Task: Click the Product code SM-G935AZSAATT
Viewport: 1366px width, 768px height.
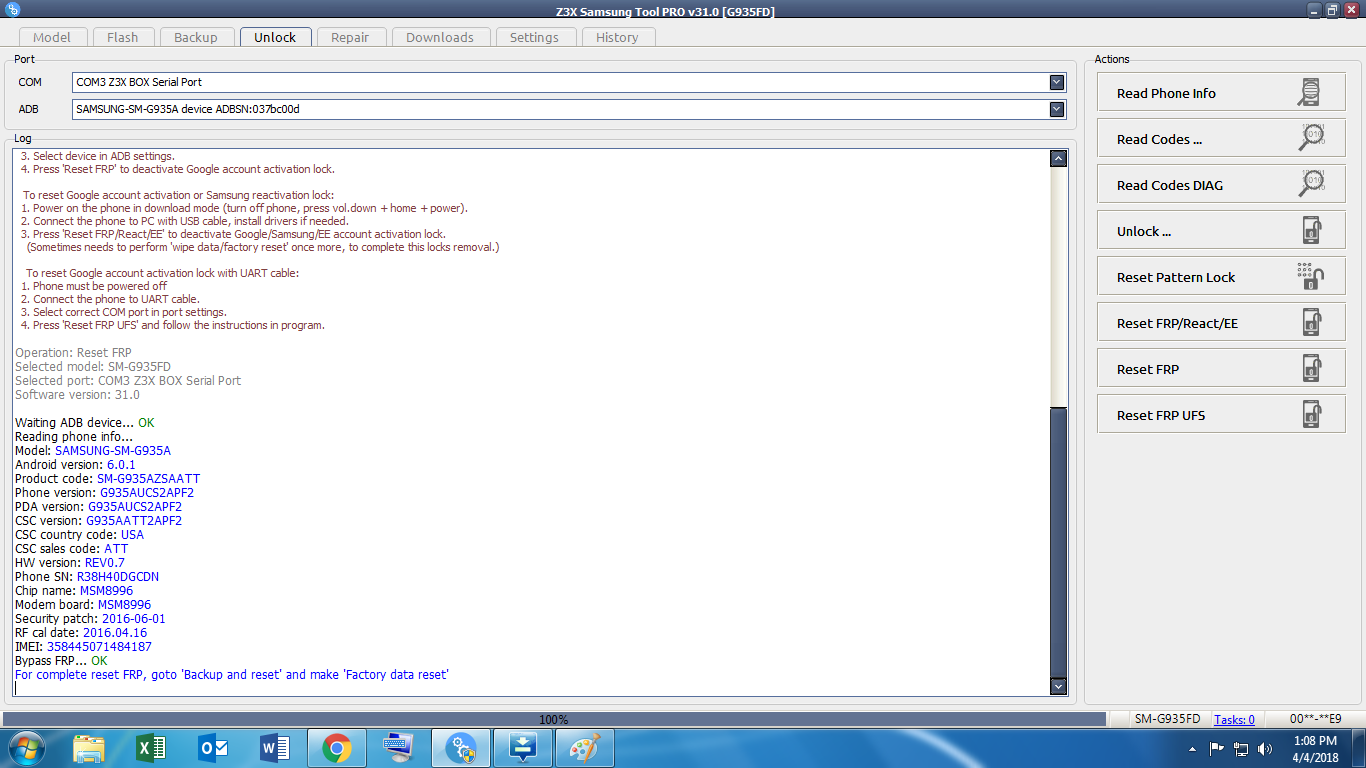Action: pos(148,479)
